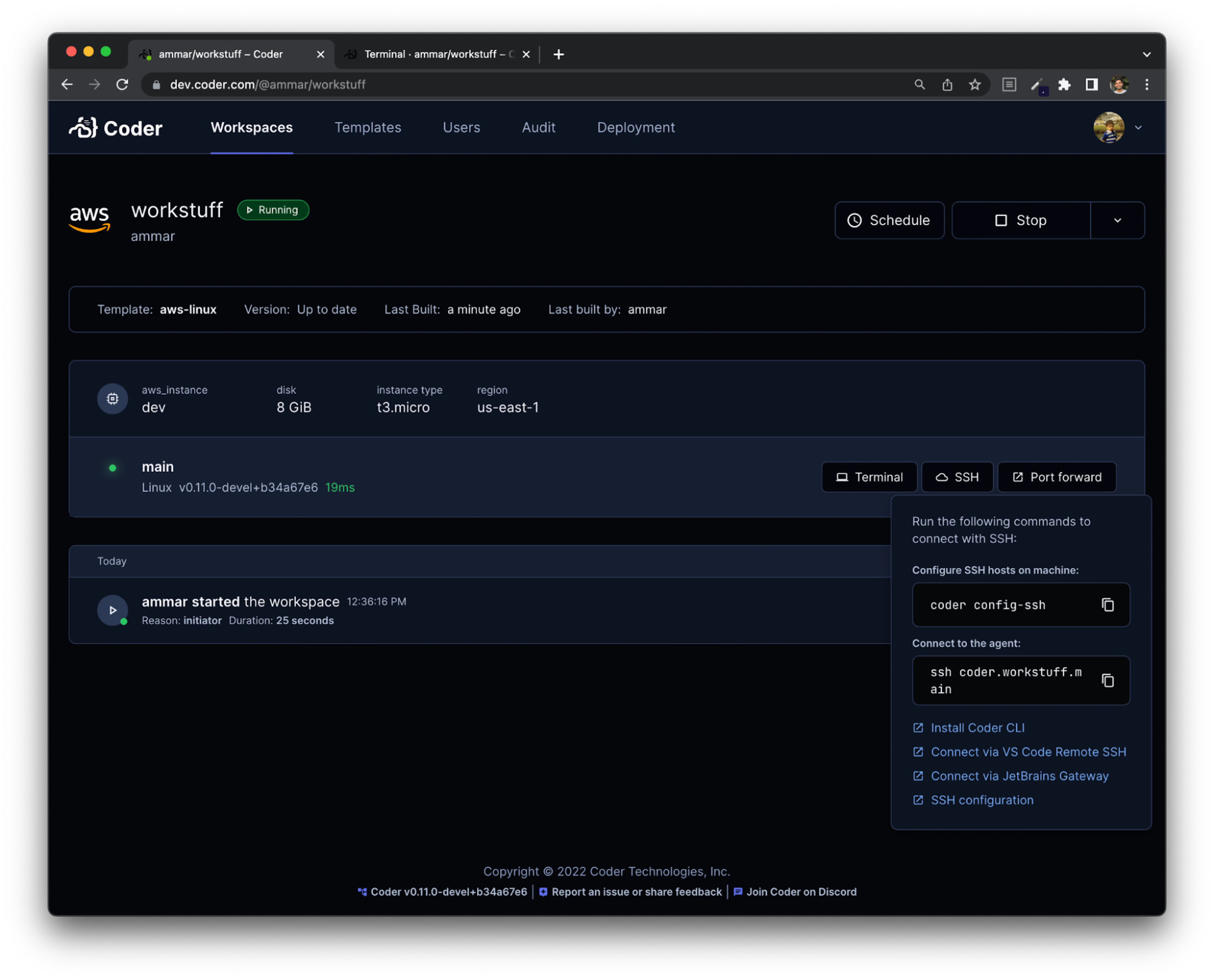
Task: Click the ssh coder.workstuff.main command text
Action: click(x=1006, y=680)
